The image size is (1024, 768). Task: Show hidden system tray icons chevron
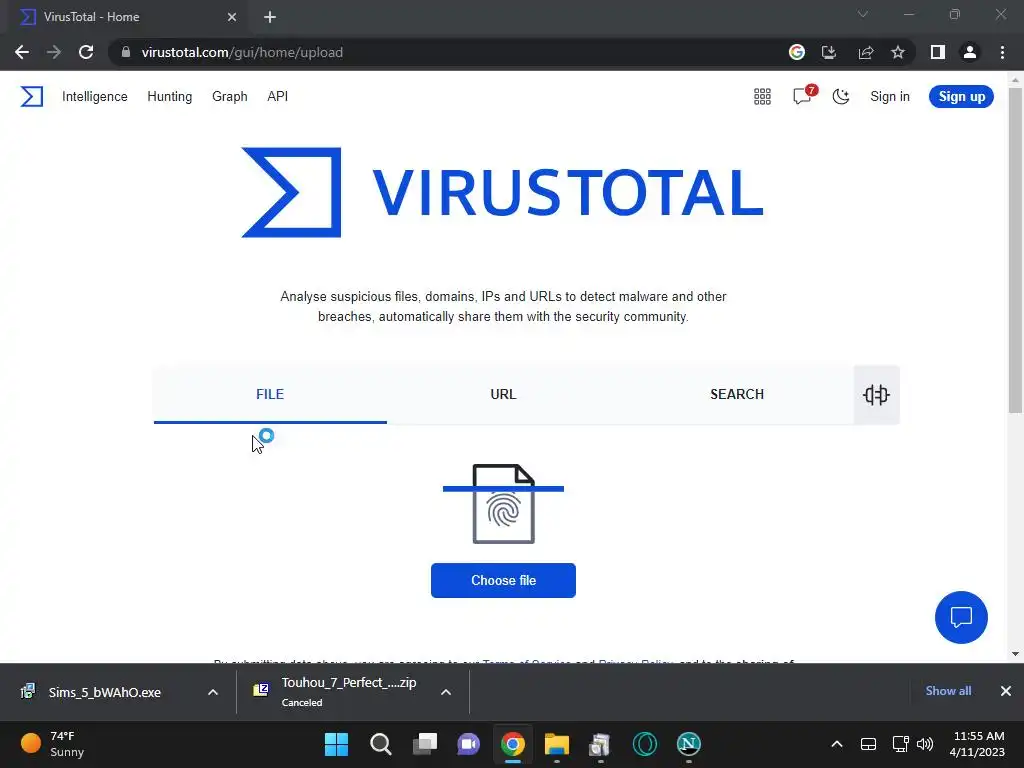point(837,744)
